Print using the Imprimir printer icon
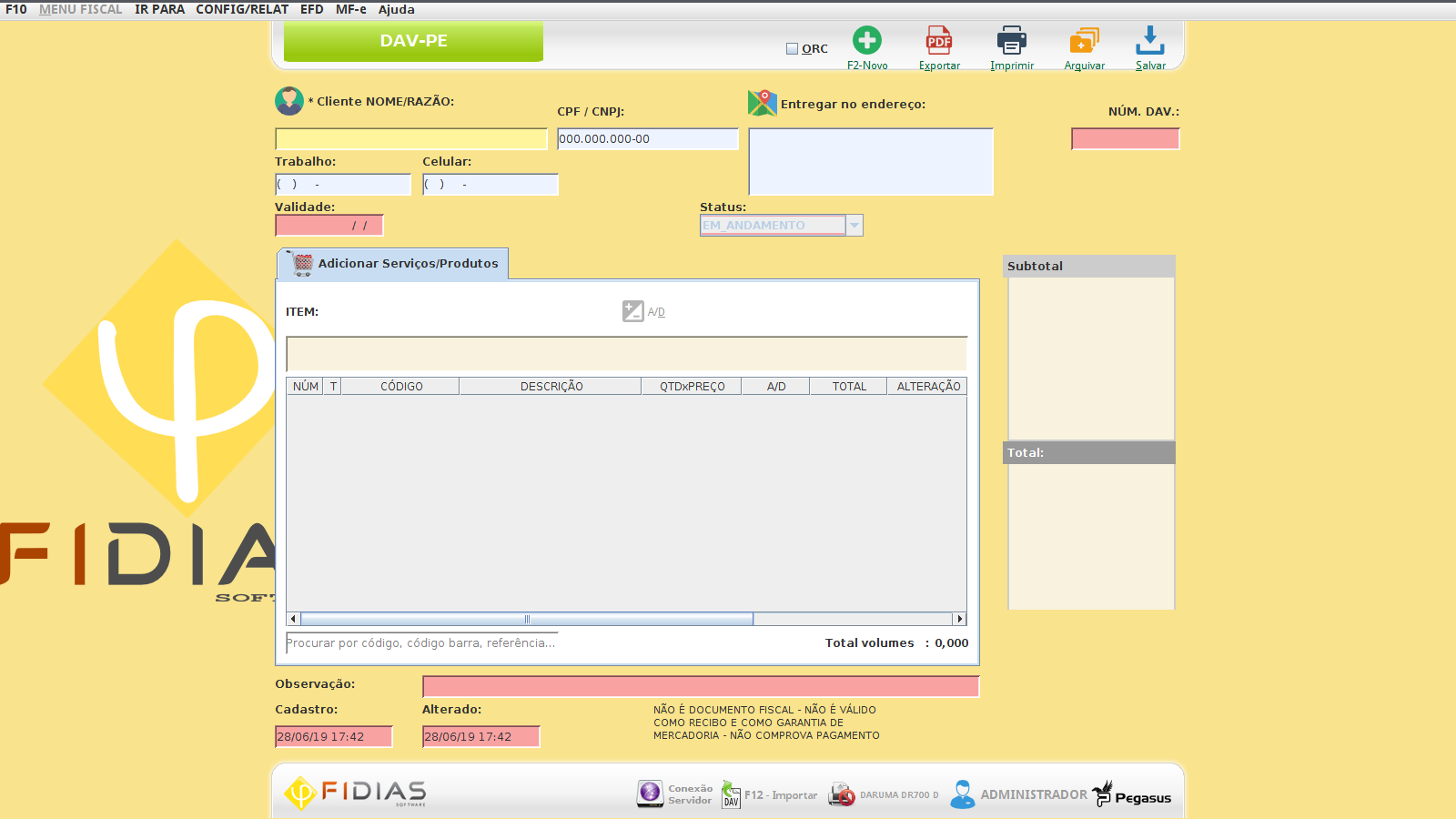1456x819 pixels. pyautogui.click(x=1011, y=41)
